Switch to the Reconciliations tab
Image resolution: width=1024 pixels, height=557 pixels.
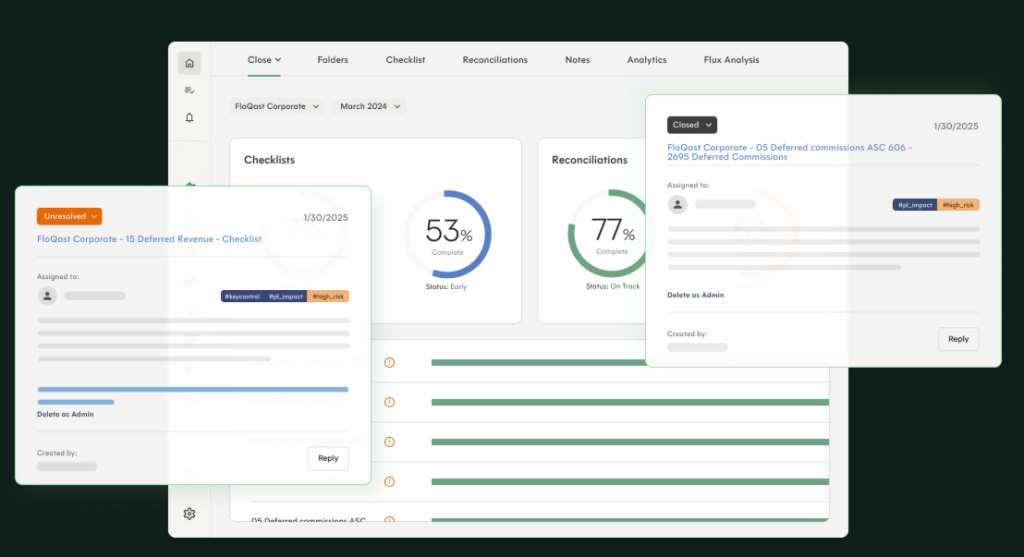[x=495, y=60]
